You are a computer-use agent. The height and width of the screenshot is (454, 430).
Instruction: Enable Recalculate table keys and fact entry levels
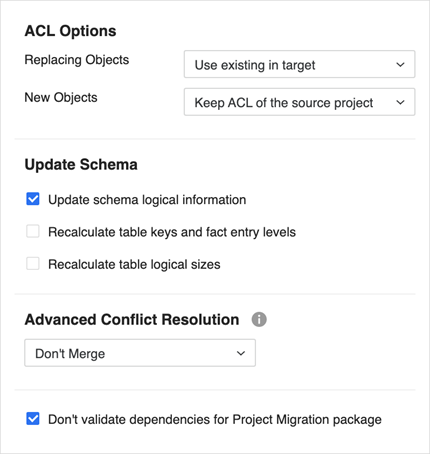point(33,231)
